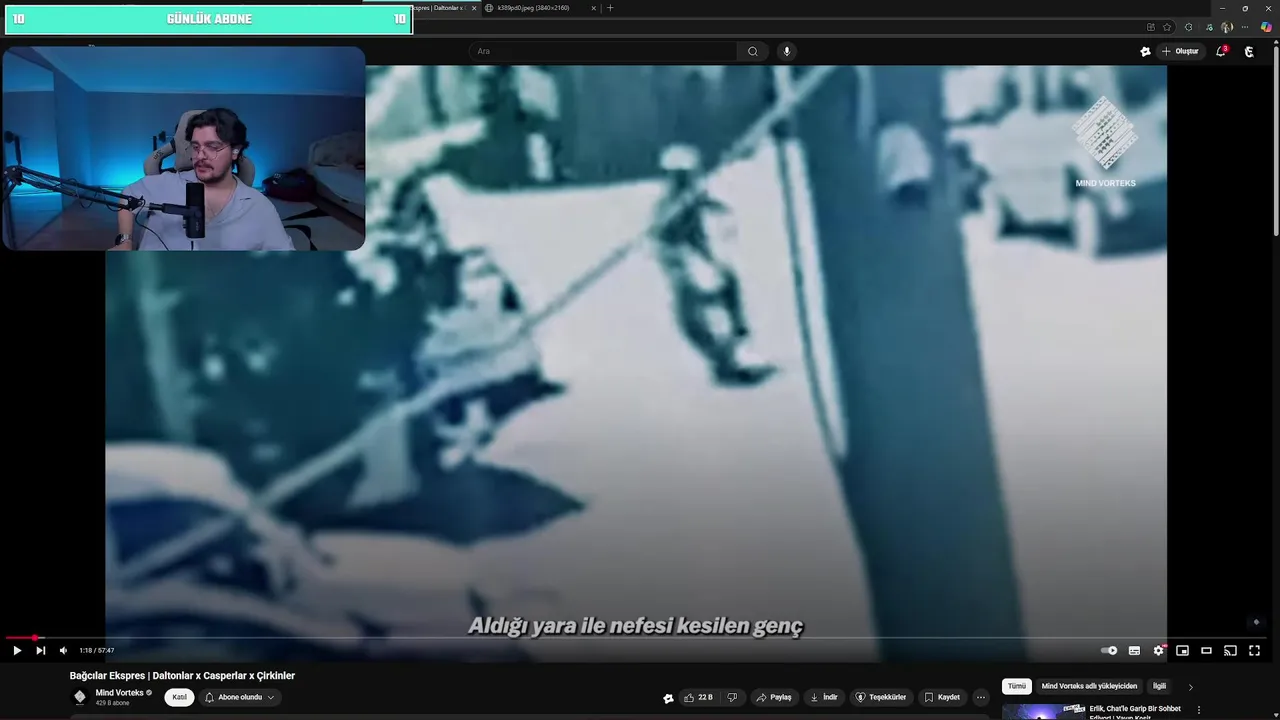Open browser profile avatar

pos(1227,27)
